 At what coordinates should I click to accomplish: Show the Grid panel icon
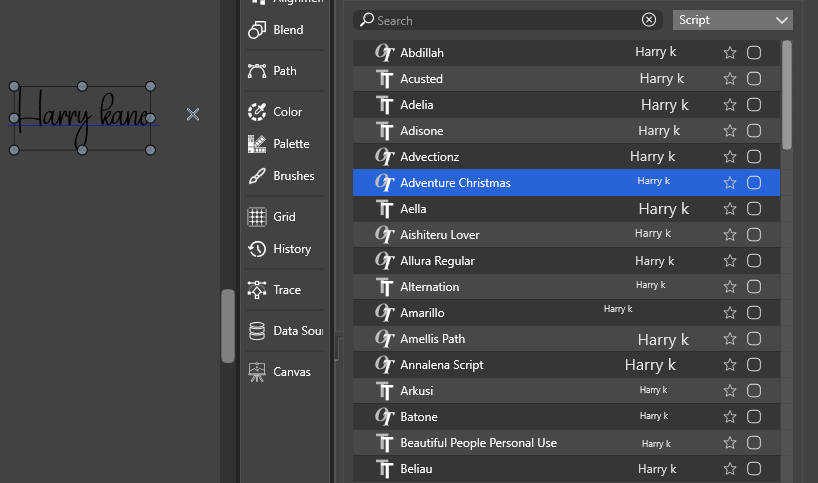pos(257,217)
